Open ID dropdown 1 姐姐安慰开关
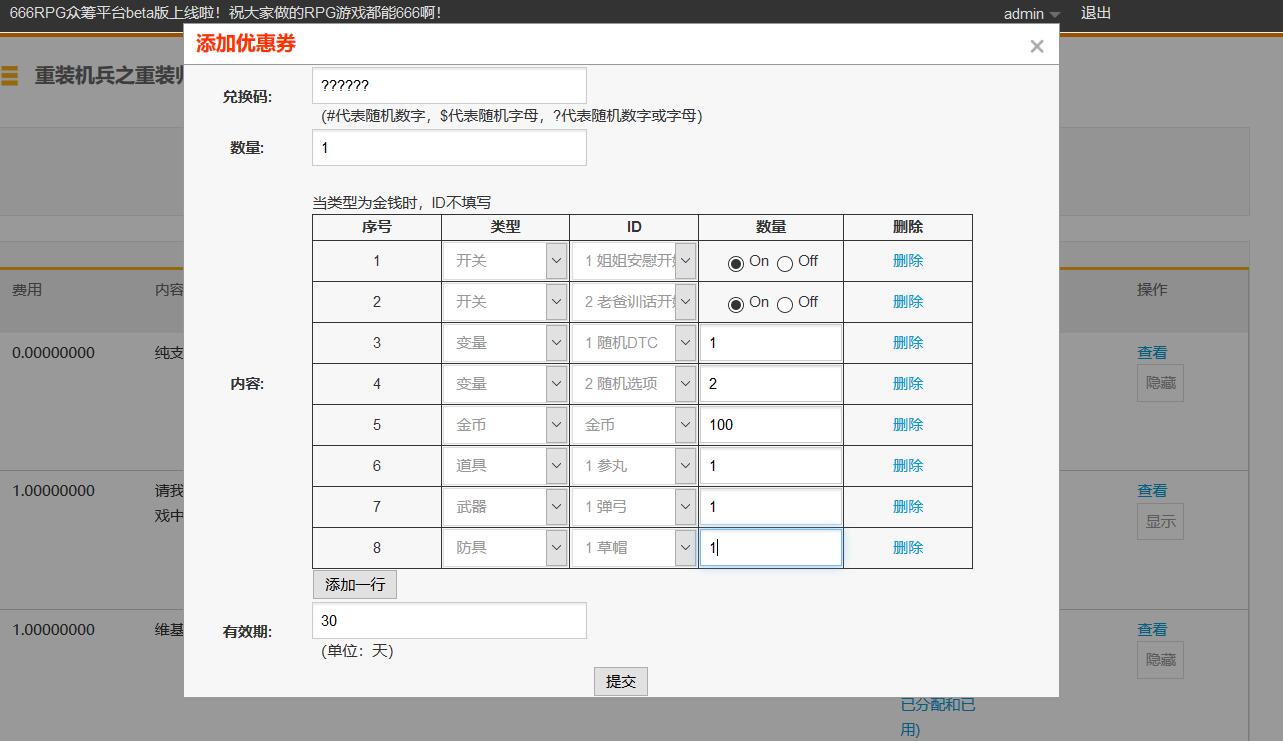Viewport: 1283px width, 741px height. (634, 261)
